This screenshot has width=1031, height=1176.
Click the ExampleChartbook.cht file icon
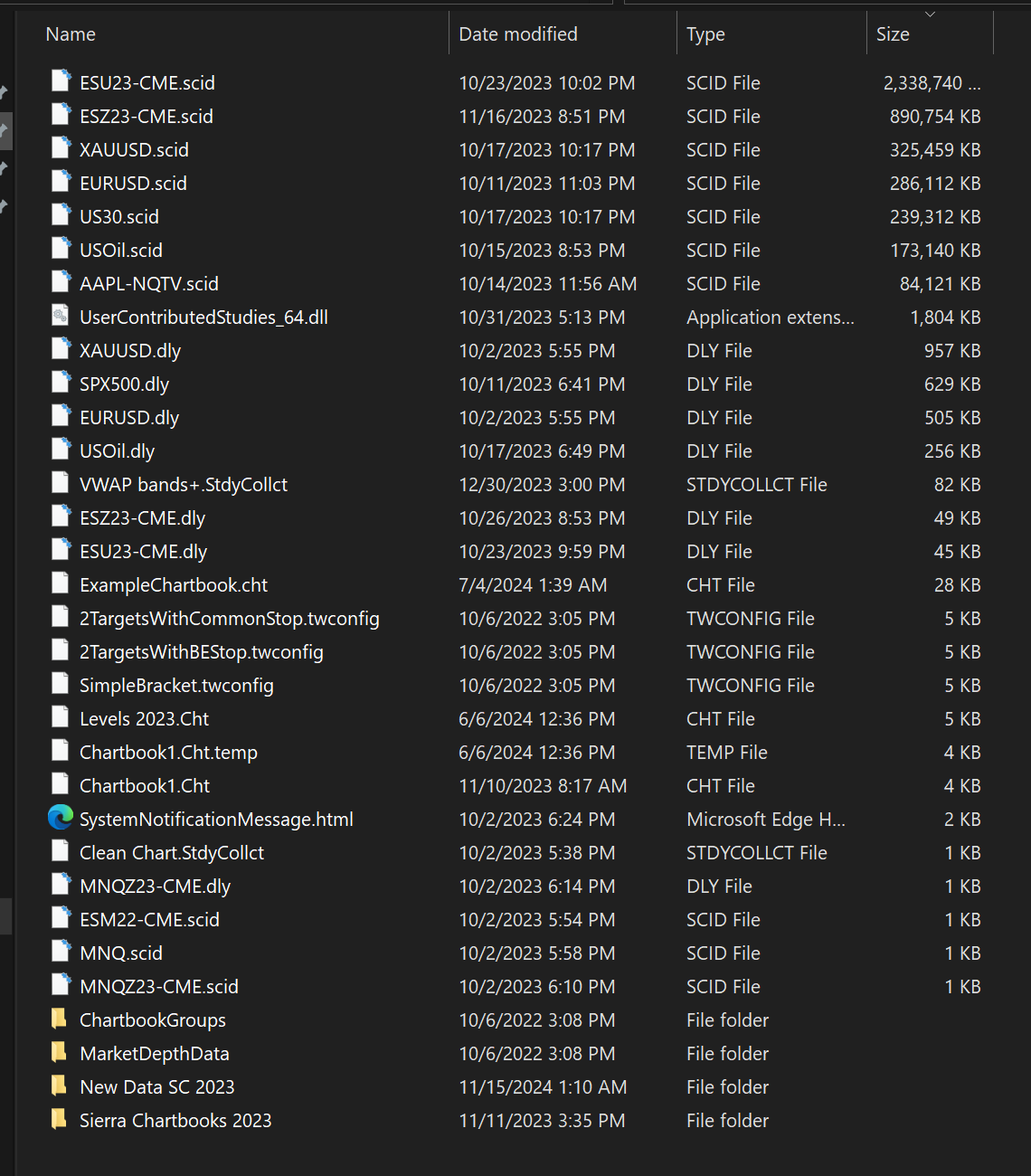click(x=61, y=583)
